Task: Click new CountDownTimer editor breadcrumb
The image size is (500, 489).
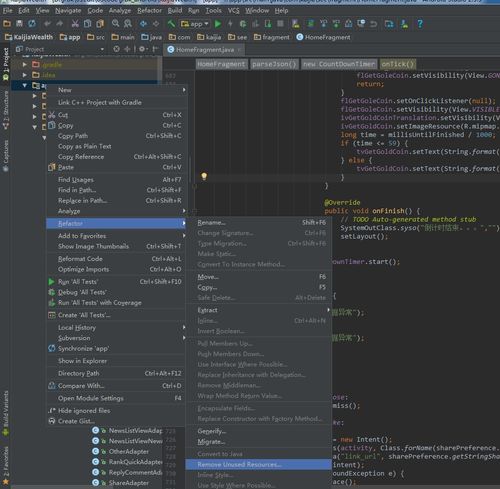Action: [339, 64]
